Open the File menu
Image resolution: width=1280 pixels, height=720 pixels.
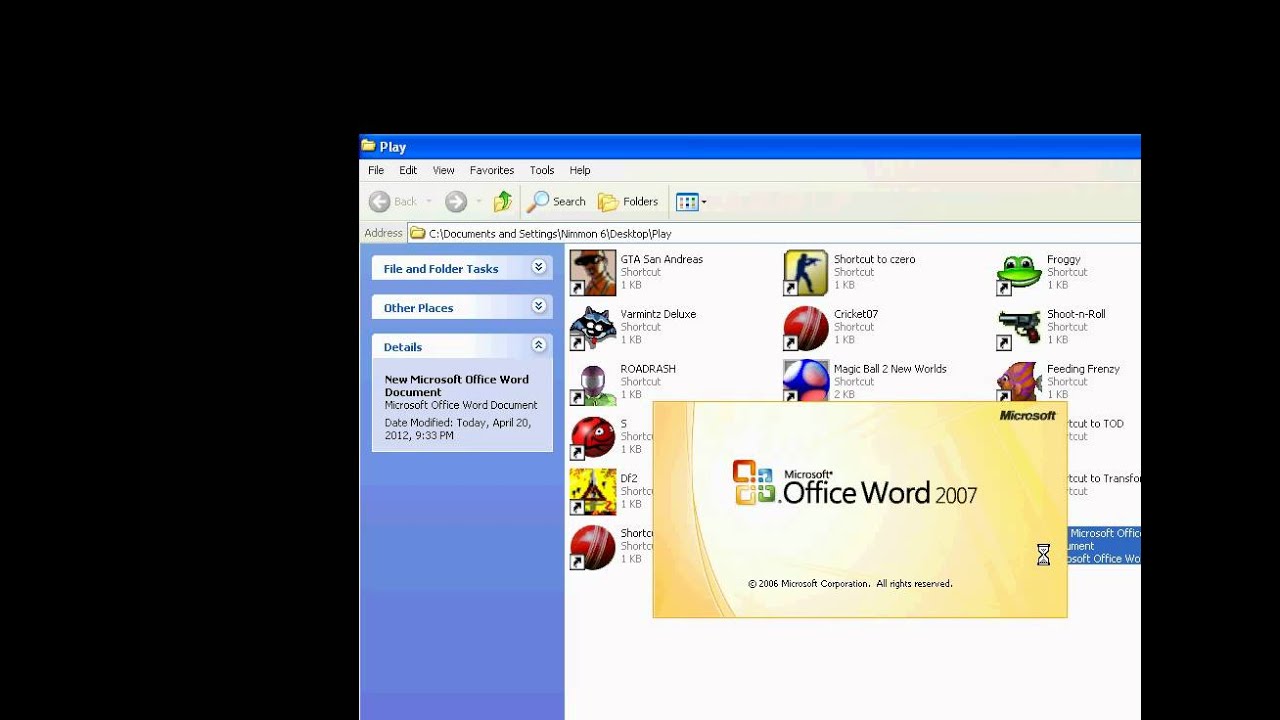click(376, 171)
